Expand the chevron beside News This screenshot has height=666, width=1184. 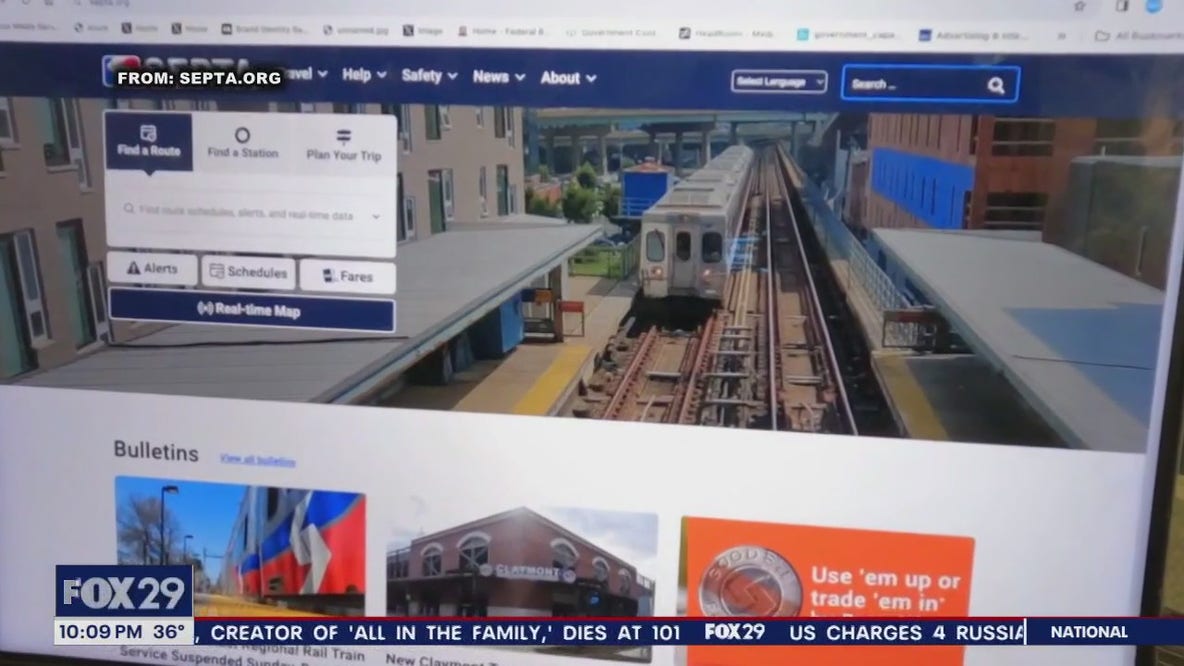[x=520, y=77]
